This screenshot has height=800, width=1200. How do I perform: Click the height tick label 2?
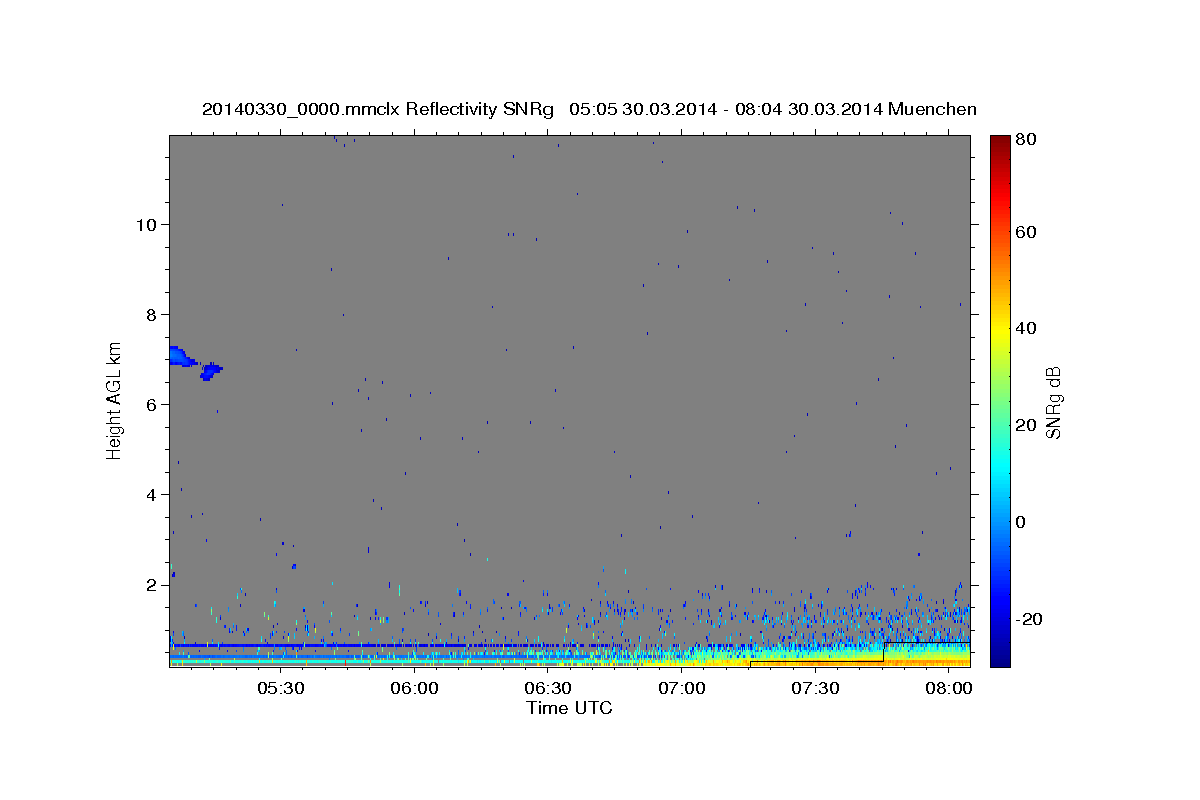point(150,584)
